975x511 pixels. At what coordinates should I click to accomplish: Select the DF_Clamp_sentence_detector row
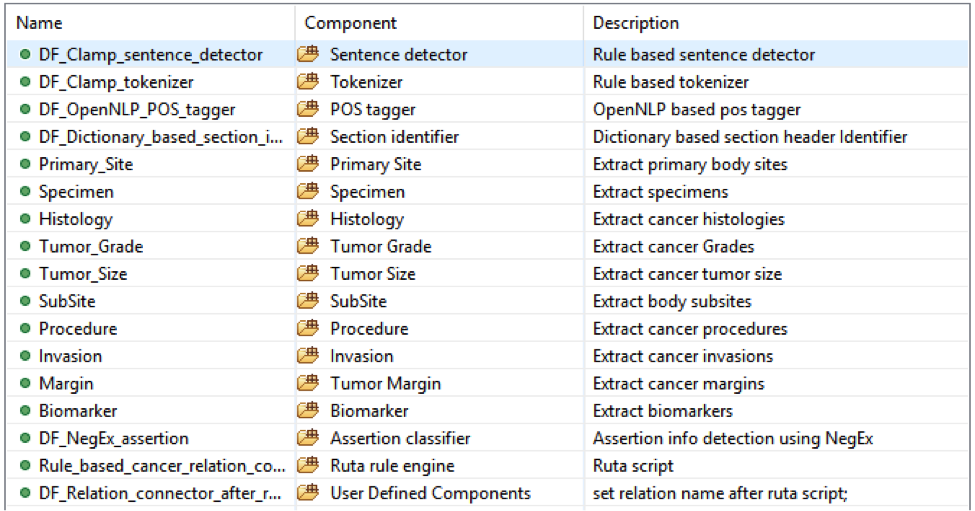point(150,55)
